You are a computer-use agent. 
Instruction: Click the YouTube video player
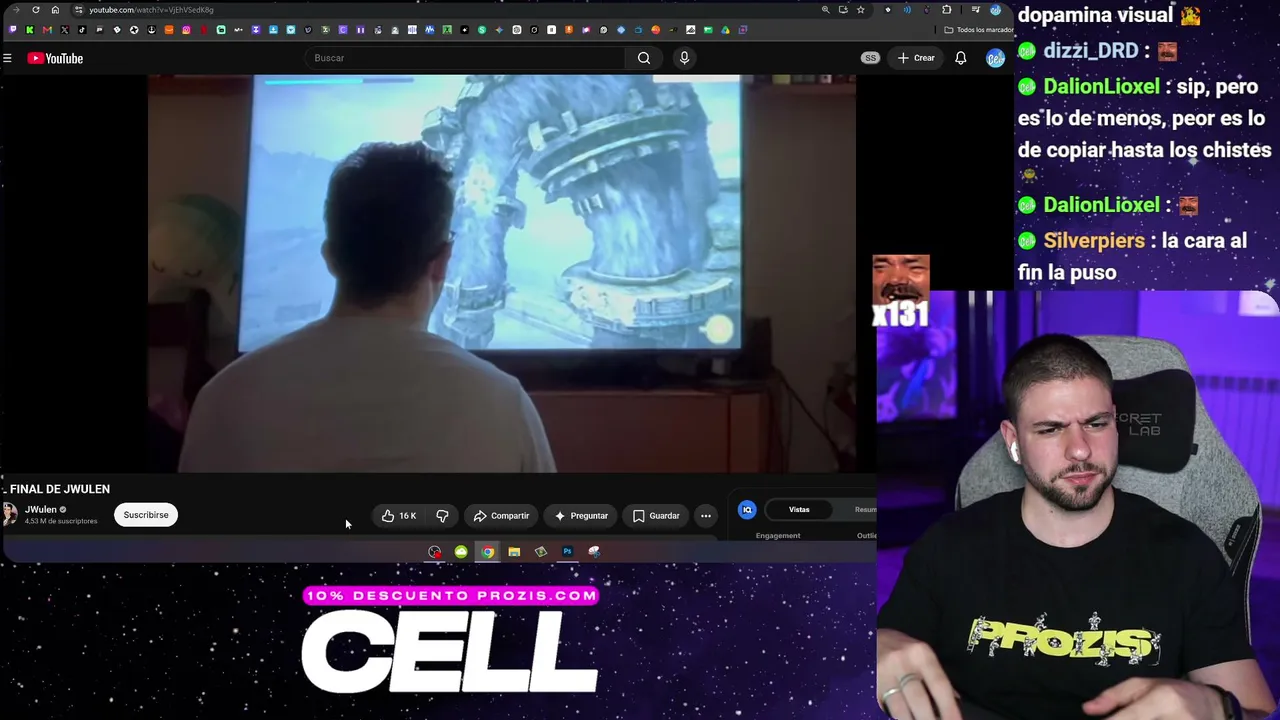501,272
